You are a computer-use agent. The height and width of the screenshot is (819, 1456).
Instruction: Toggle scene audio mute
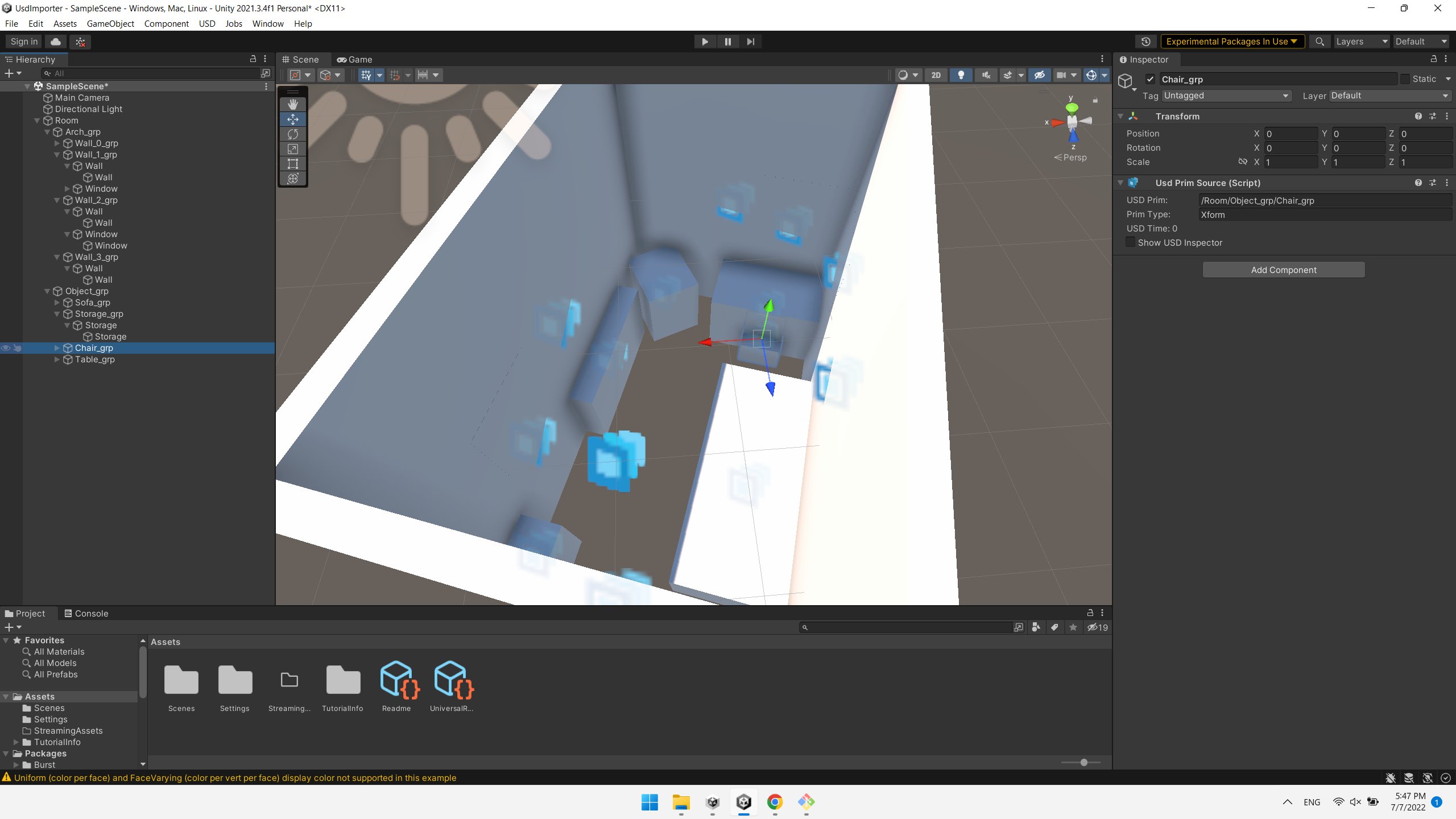[986, 75]
